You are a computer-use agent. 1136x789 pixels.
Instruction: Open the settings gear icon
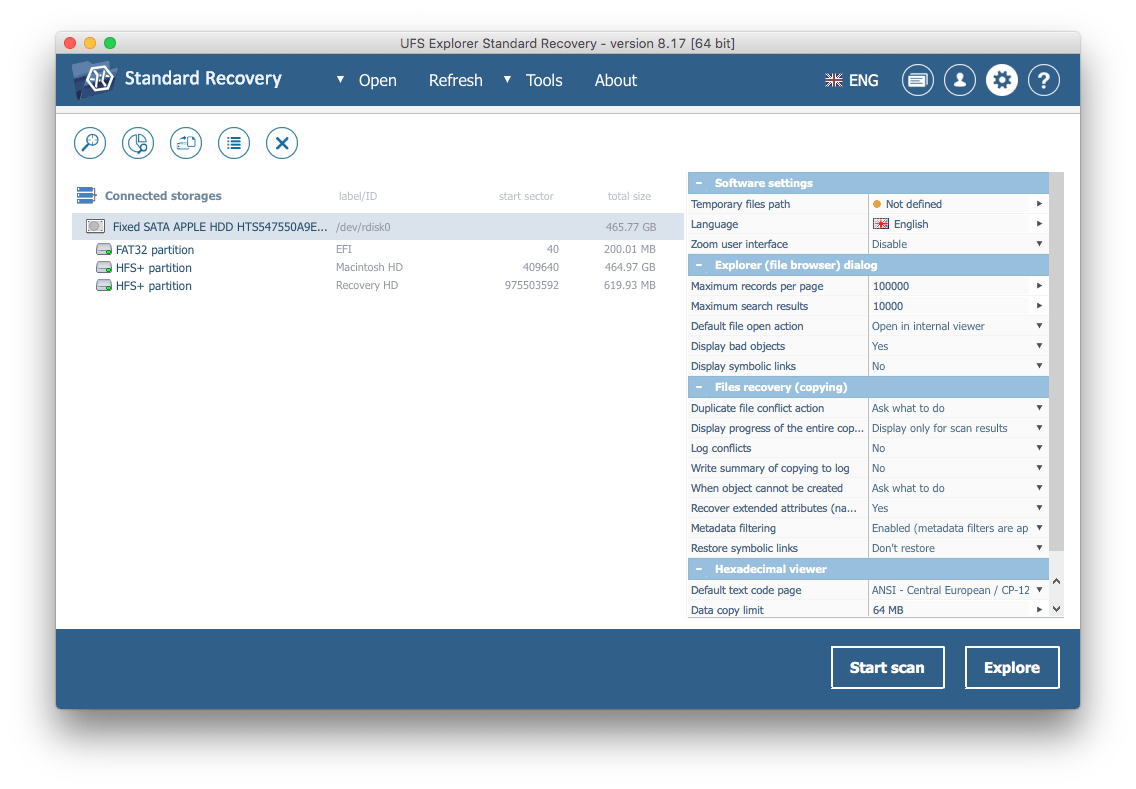(x=1002, y=80)
